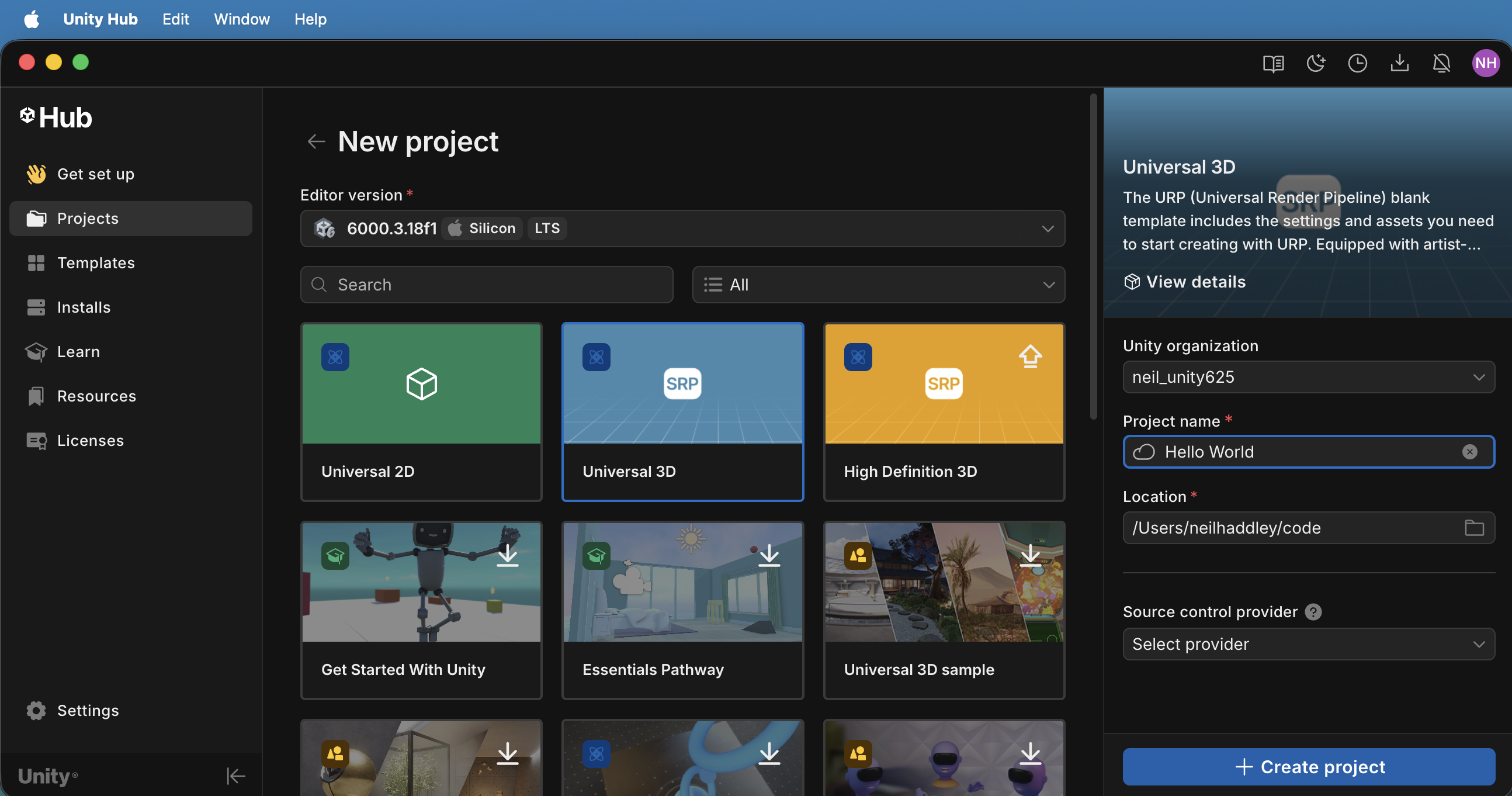
Task: Click the LTS tag in Editor version
Action: coord(547,229)
